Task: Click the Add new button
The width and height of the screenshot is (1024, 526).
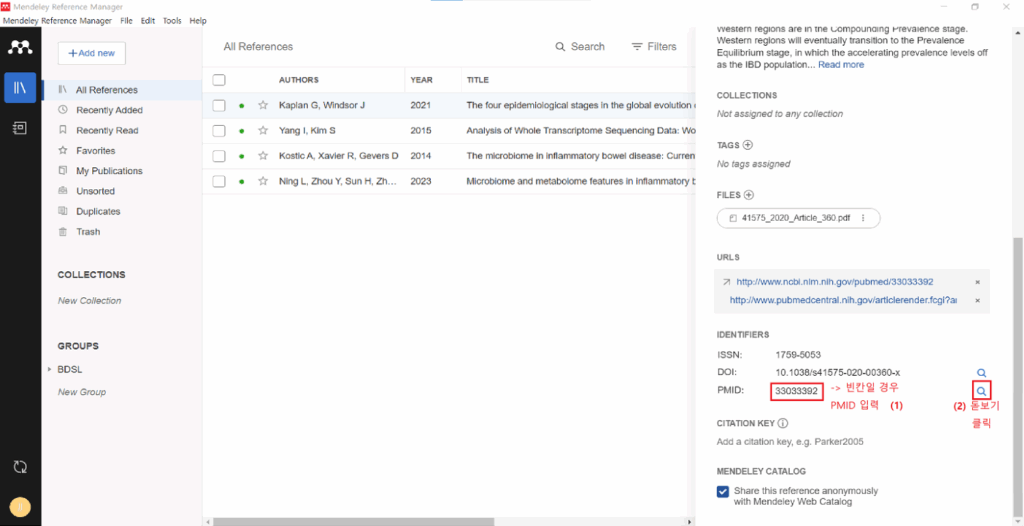Action: [92, 53]
